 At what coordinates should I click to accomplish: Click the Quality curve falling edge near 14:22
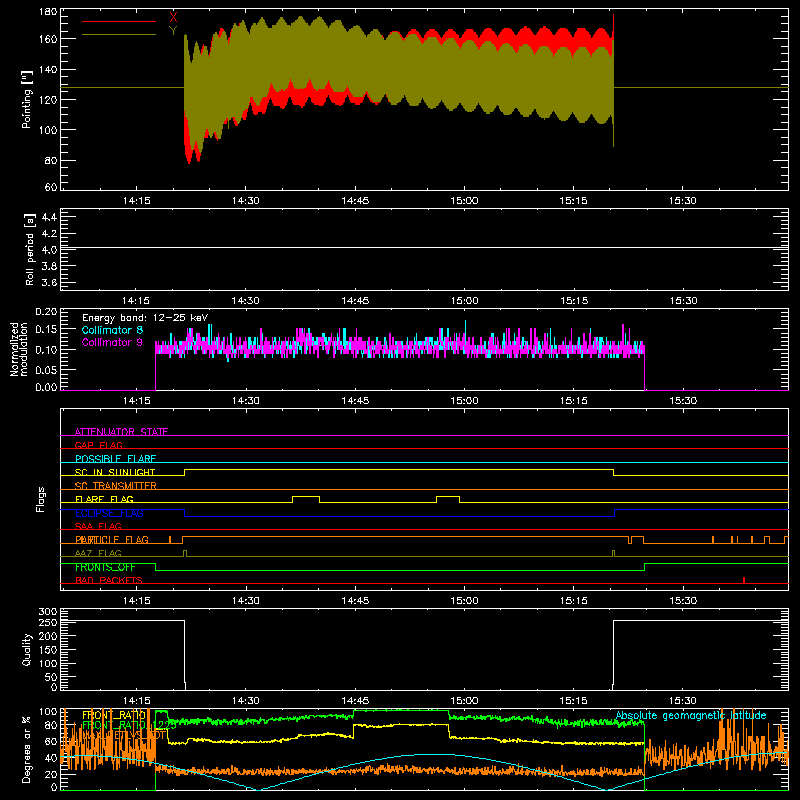(x=185, y=653)
